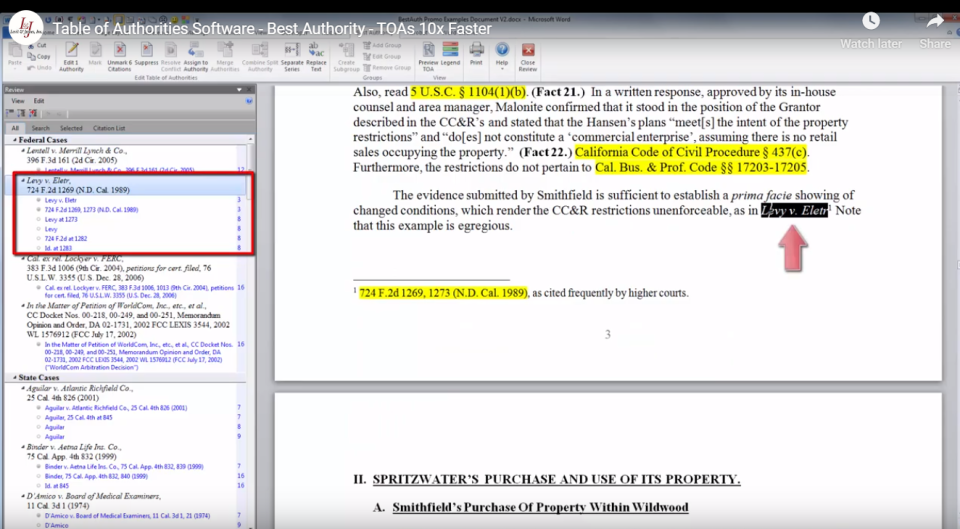Click selected 'Levy v. Eletr' text in document
Viewport: 960px width, 529px height.
tap(794, 210)
